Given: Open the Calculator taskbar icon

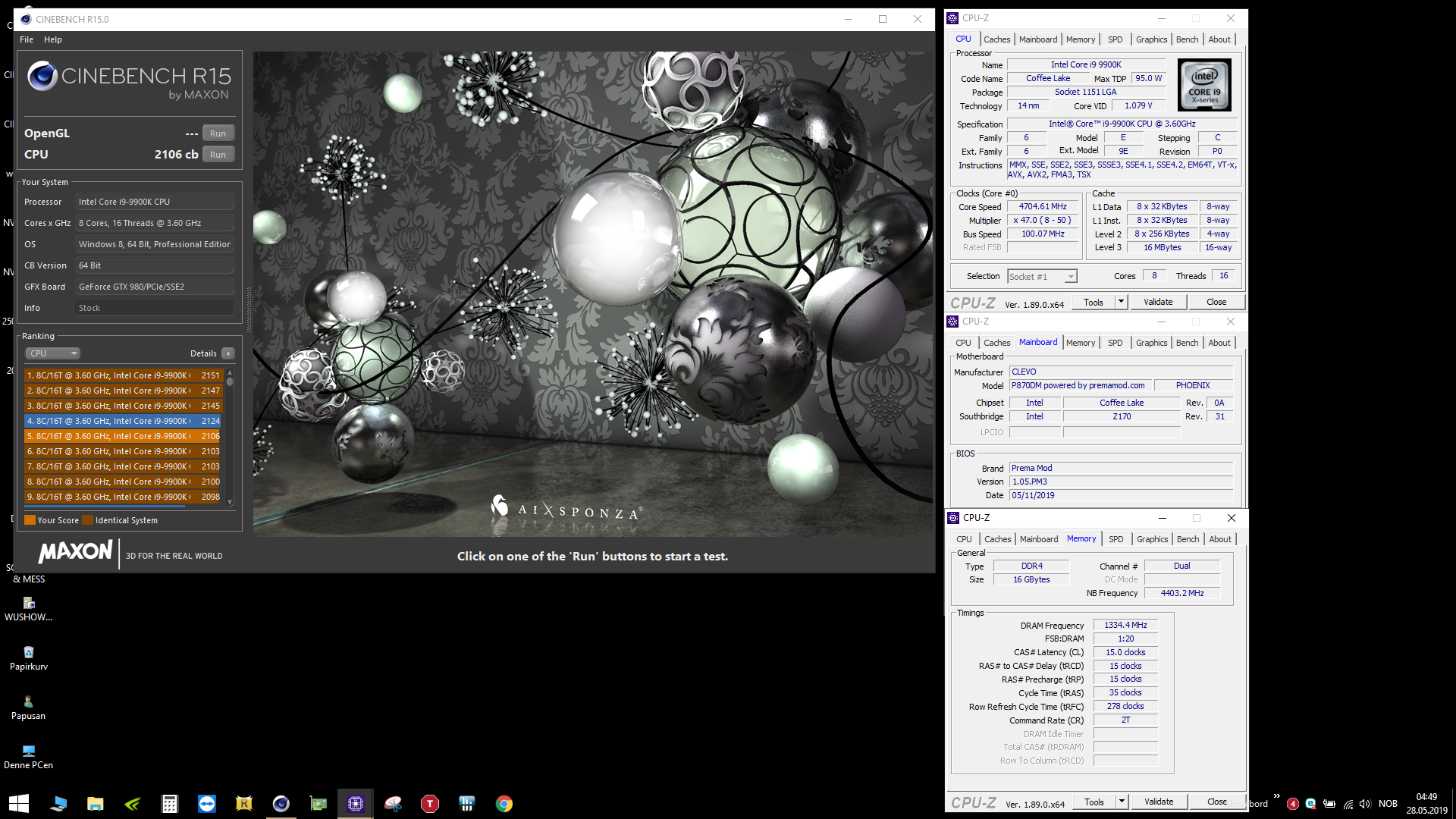Looking at the screenshot, I should (x=169, y=804).
